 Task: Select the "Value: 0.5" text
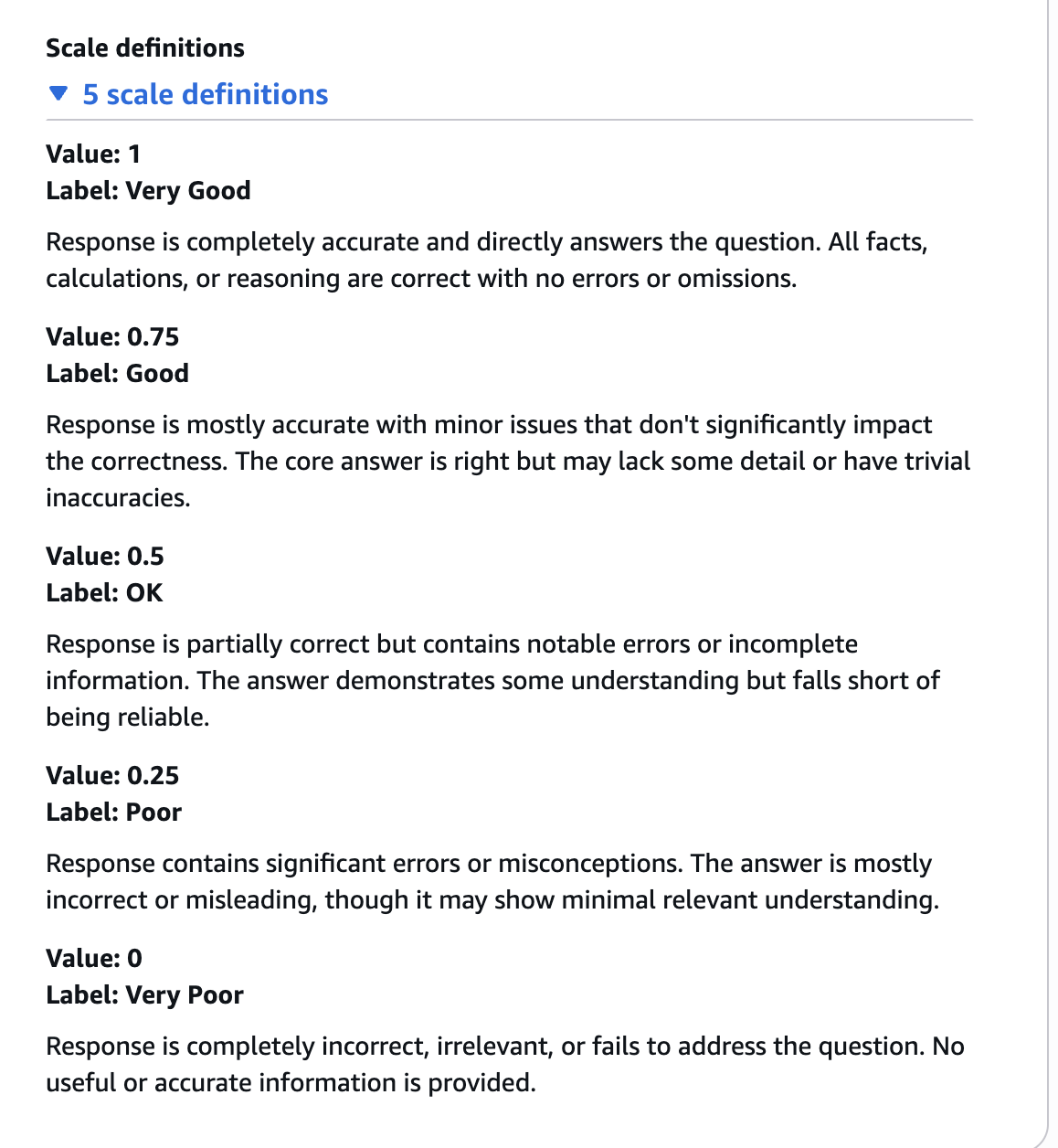[105, 556]
